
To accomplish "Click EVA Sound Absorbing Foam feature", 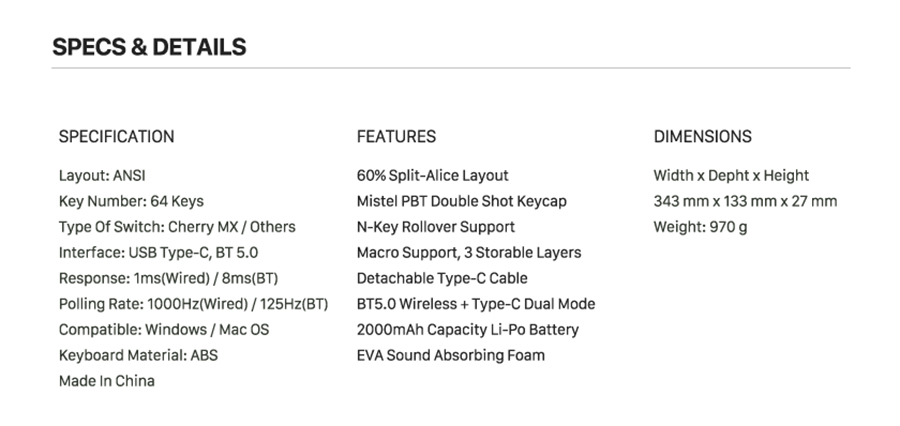I will (451, 355).
